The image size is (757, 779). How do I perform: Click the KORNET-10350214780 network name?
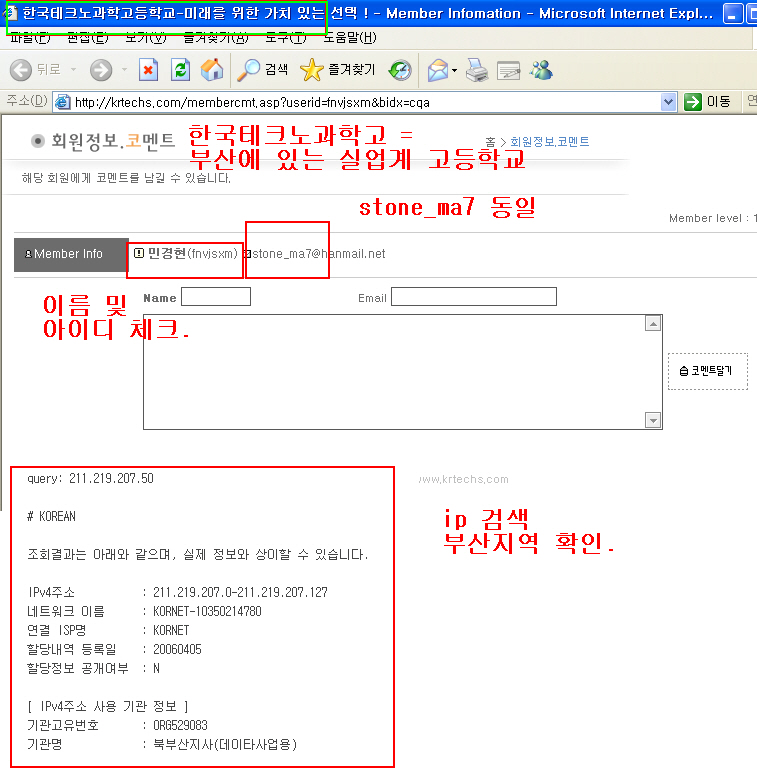[207, 611]
